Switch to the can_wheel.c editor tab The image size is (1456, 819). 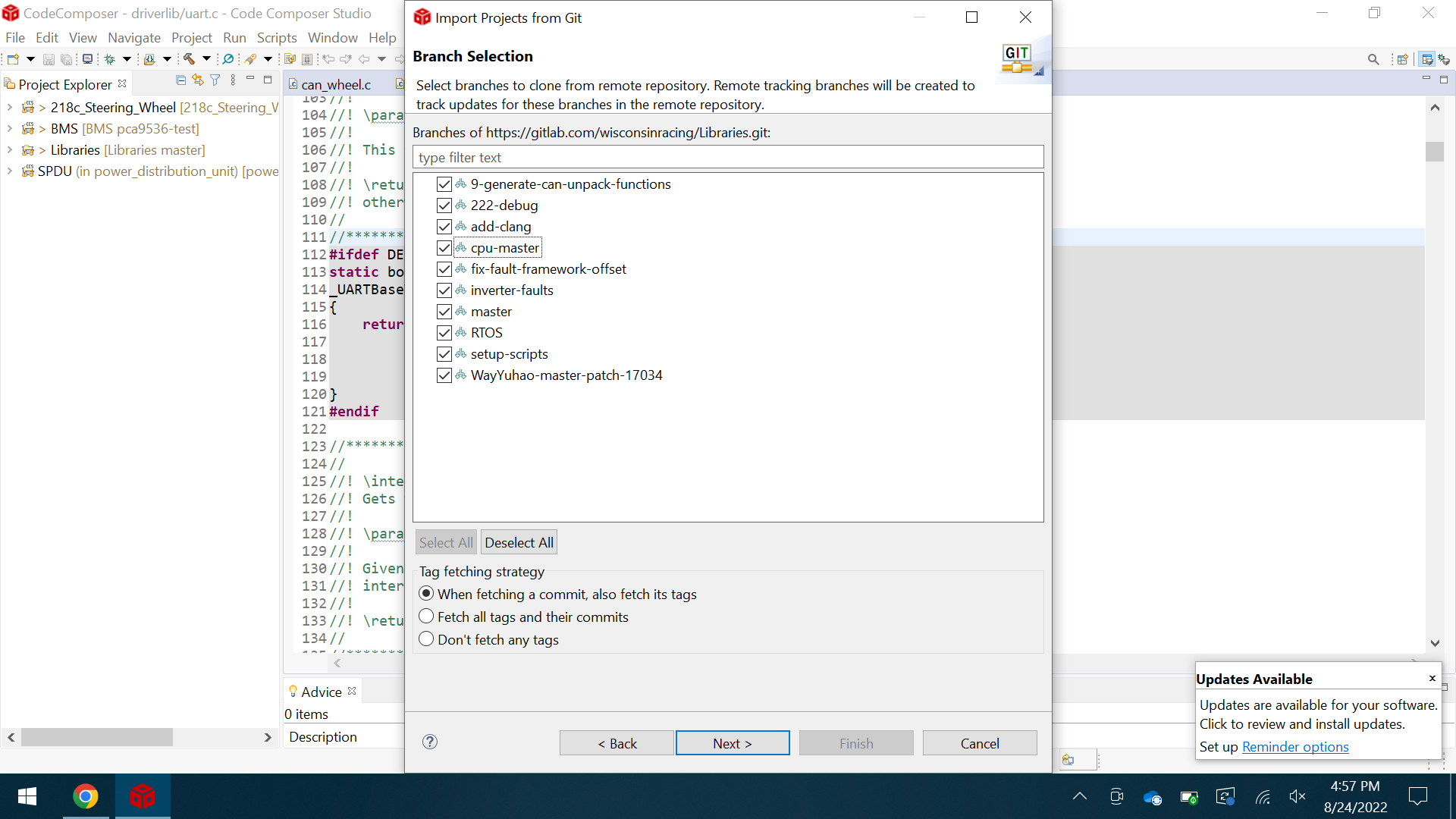[336, 84]
